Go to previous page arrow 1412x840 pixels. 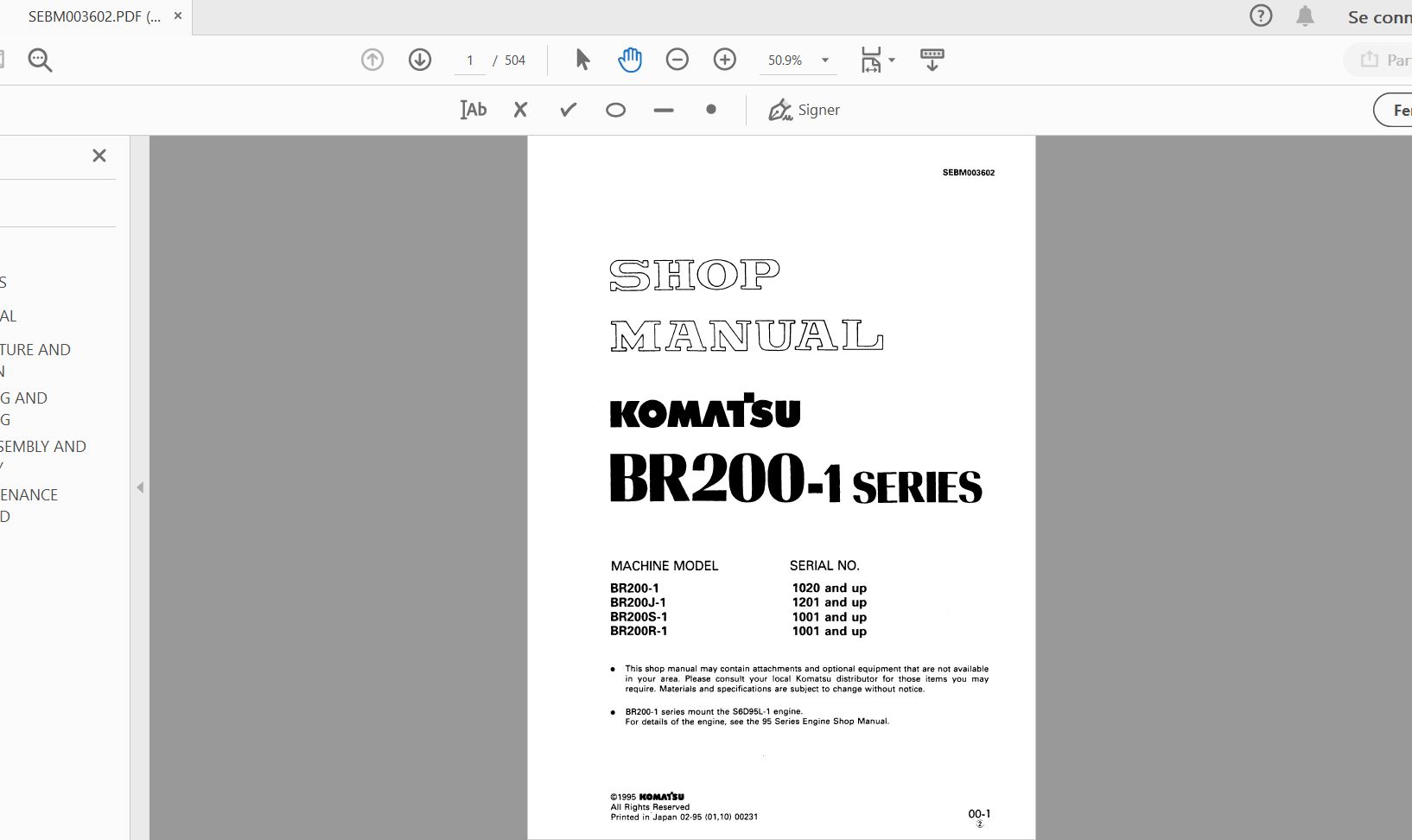pos(372,60)
